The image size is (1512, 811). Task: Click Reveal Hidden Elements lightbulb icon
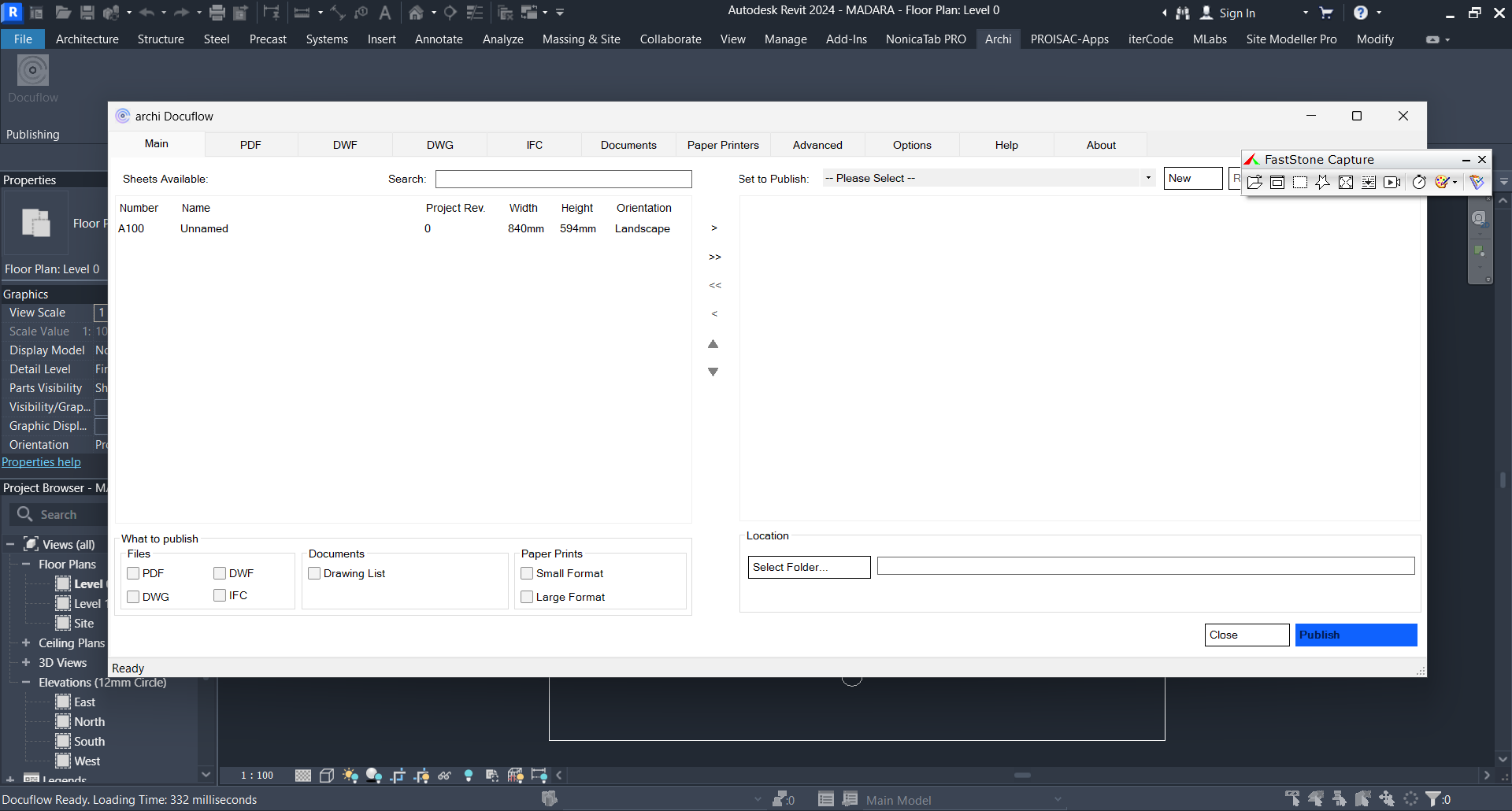[469, 776]
